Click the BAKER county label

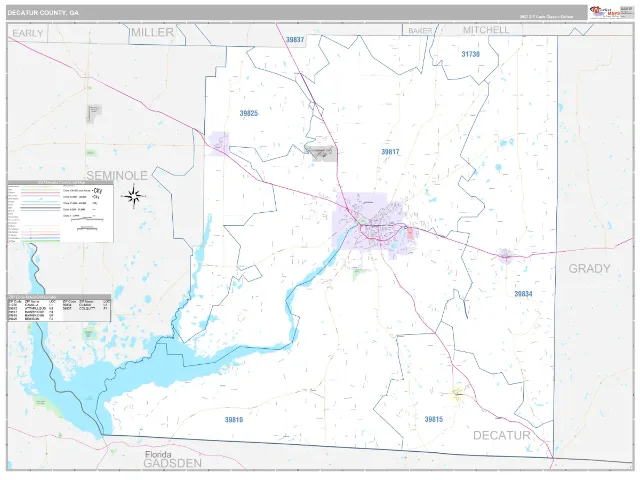(x=420, y=31)
